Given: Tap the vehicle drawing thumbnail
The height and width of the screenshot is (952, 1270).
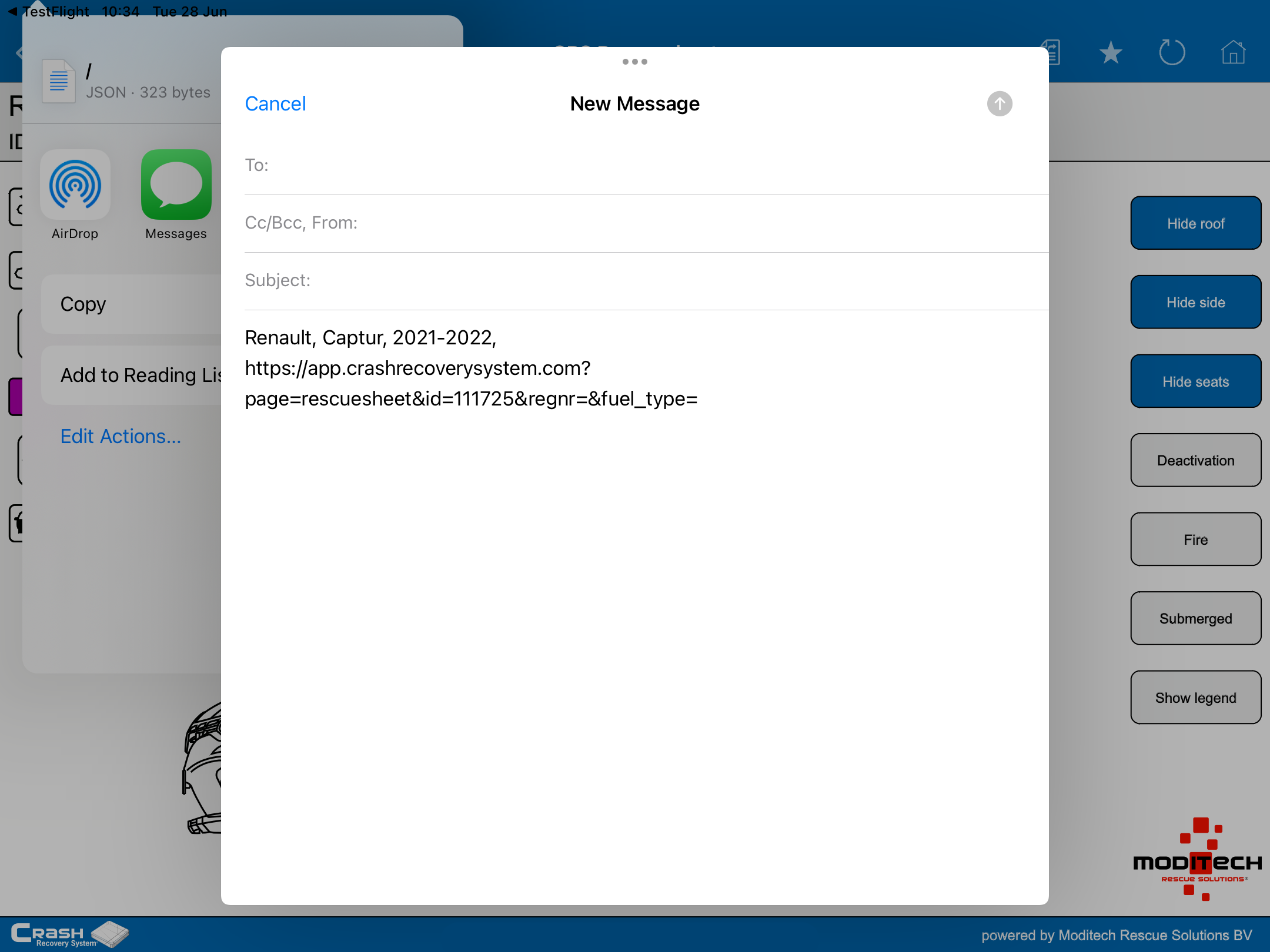Looking at the screenshot, I should [202, 768].
